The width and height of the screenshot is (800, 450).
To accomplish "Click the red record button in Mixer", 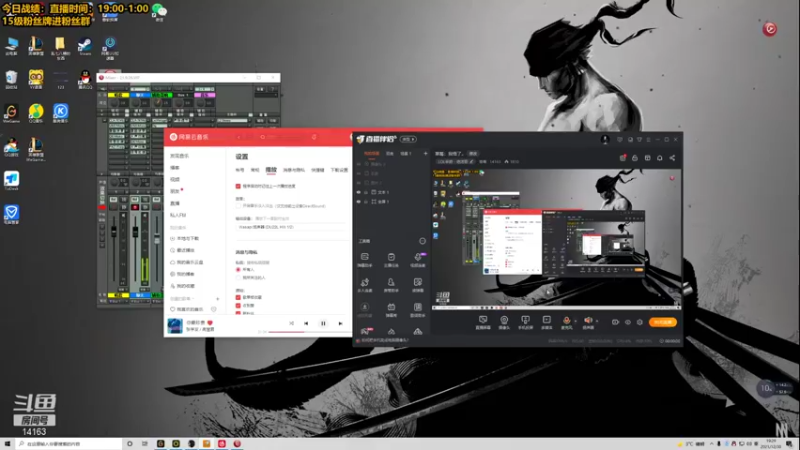I will (135, 207).
